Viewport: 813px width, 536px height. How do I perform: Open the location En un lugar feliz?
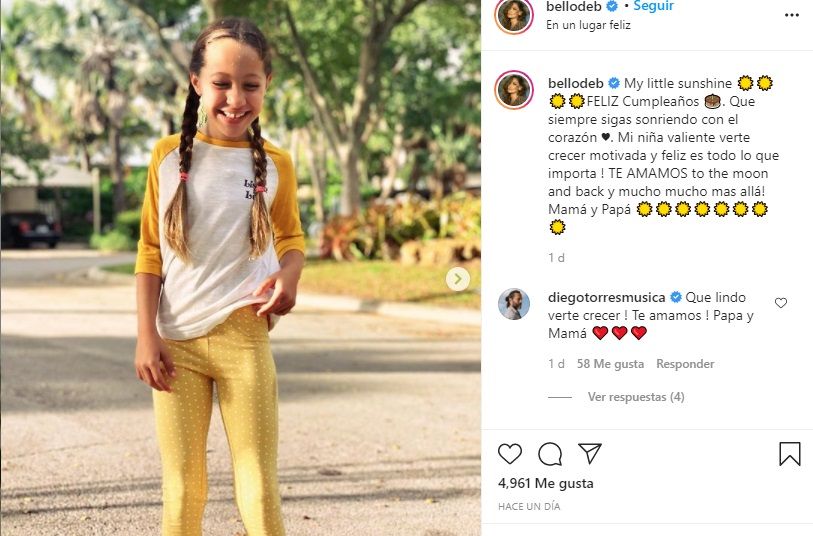pos(588,25)
